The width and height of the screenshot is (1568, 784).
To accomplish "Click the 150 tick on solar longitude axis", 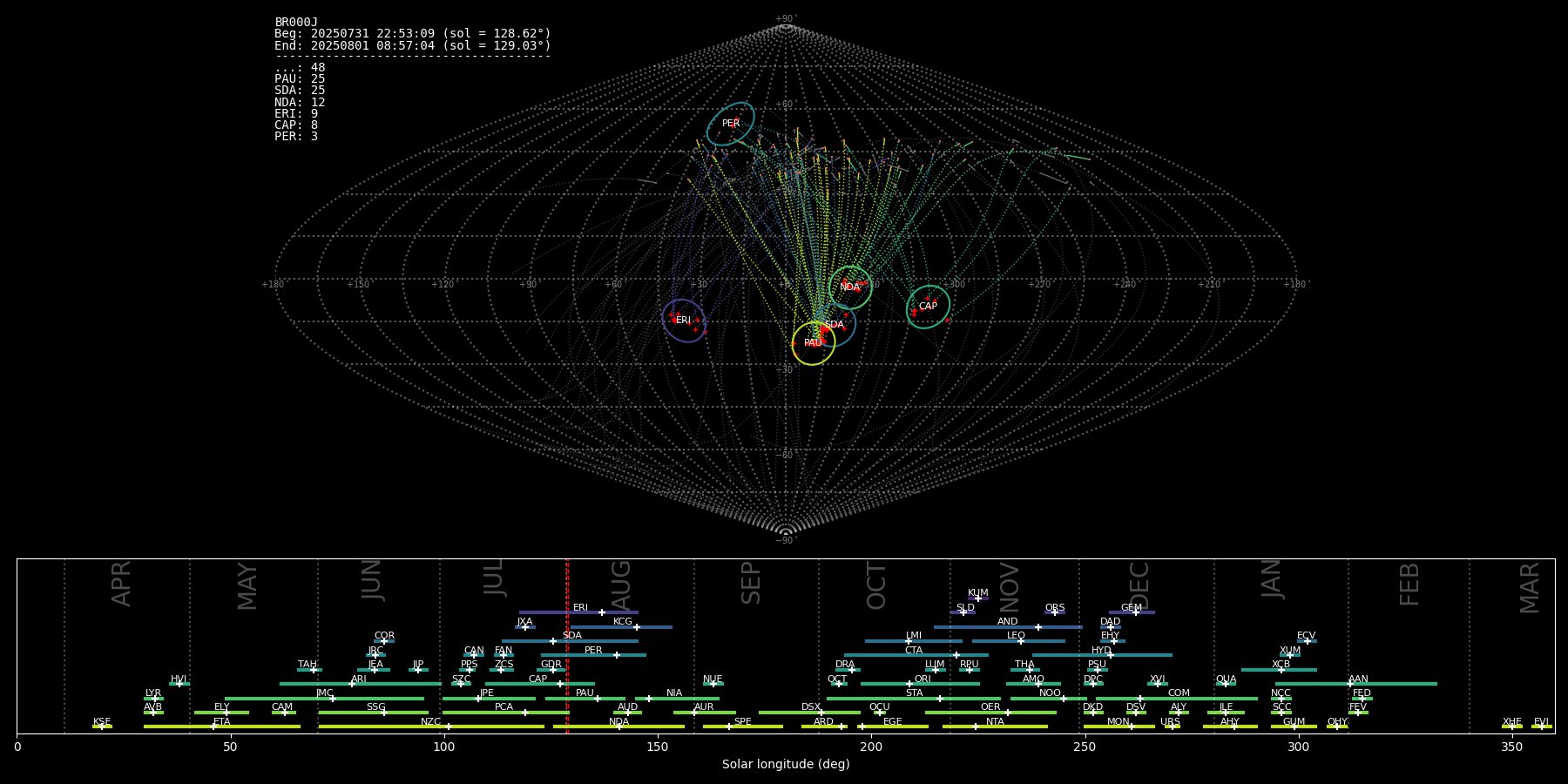I will click(658, 747).
